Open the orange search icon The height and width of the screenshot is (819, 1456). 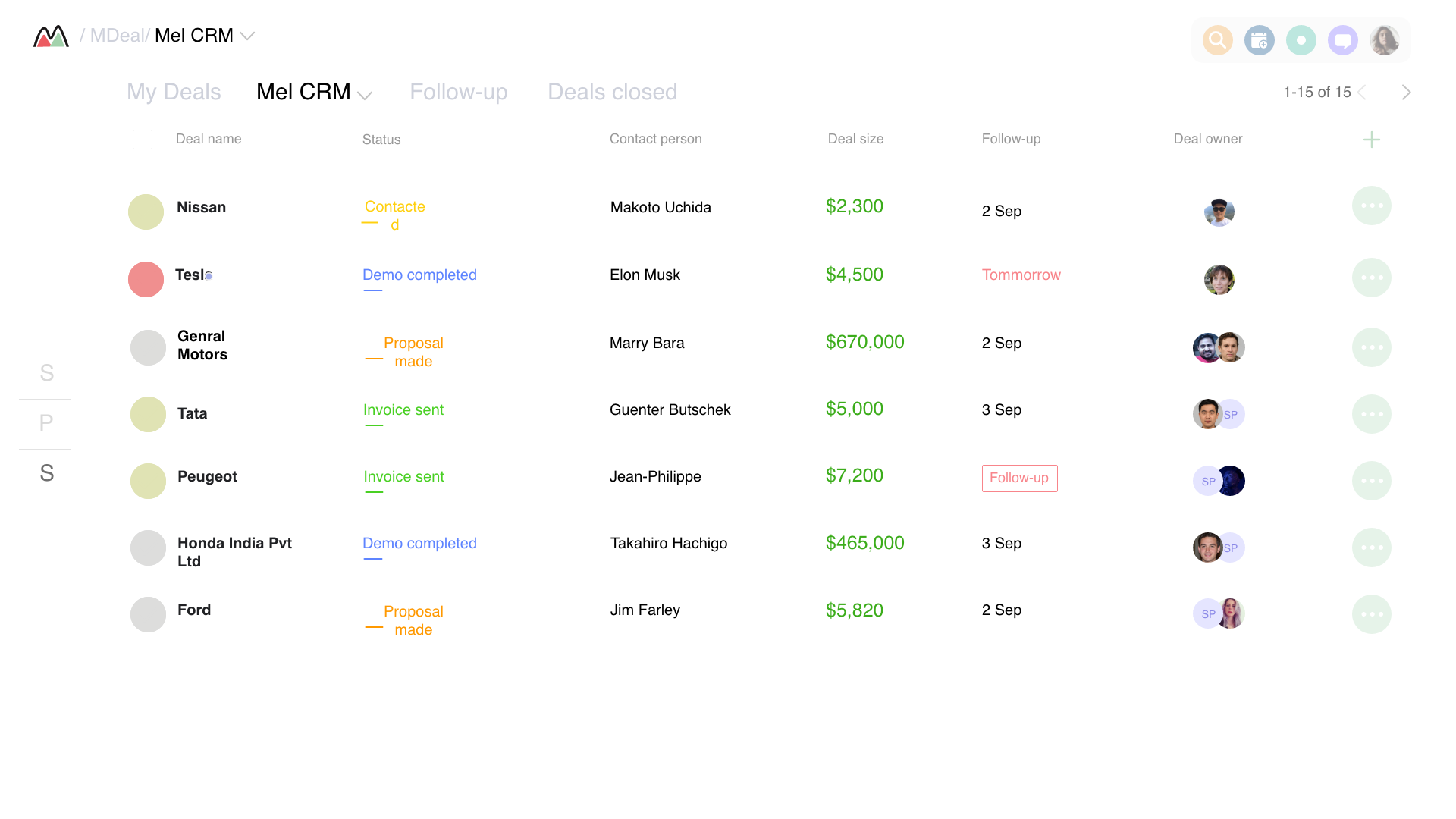1218,40
